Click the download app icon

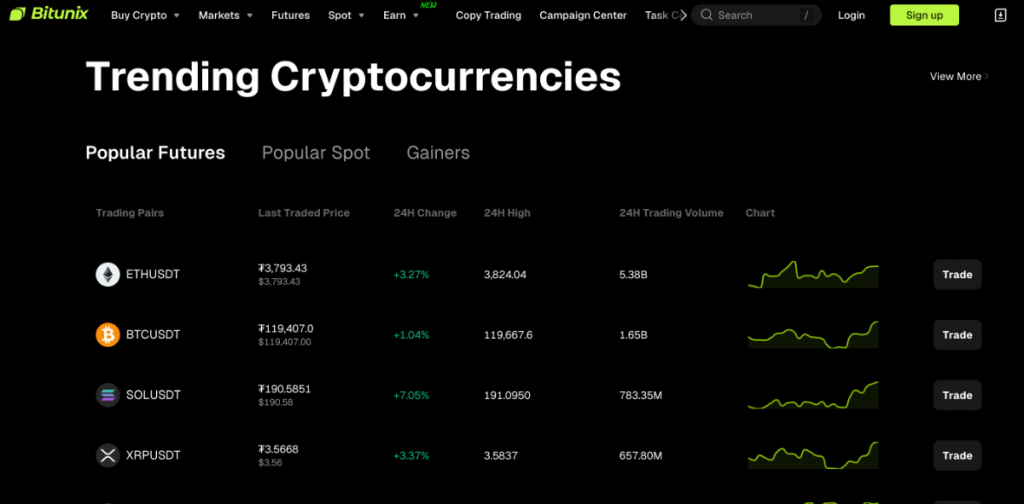1001,15
